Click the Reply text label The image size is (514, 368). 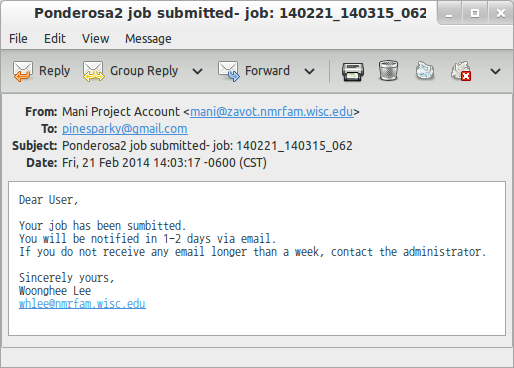[x=54, y=71]
